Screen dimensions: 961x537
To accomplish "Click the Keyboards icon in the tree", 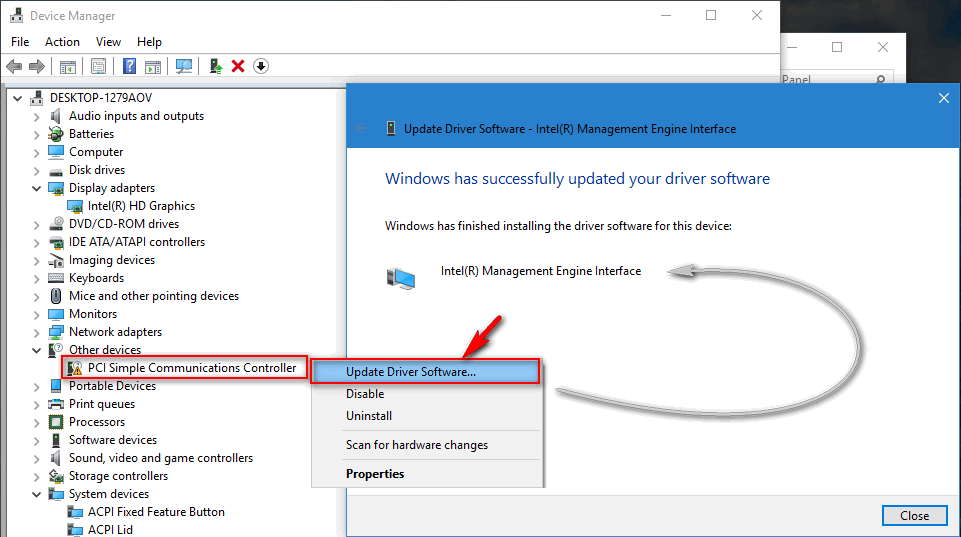I will click(56, 278).
